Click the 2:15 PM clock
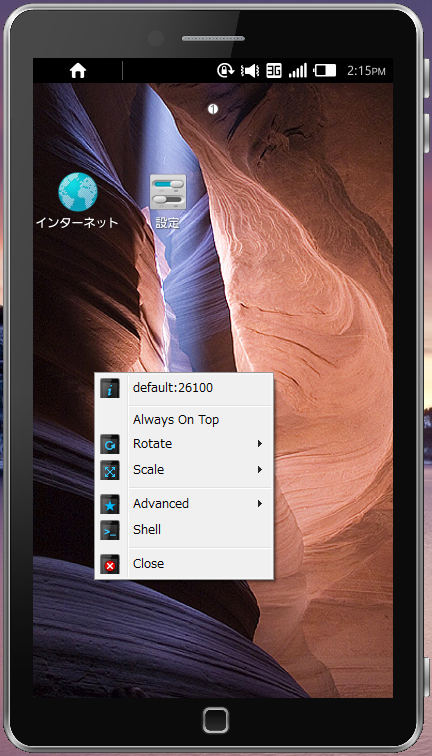Screen dimensions: 432x756 (366, 71)
